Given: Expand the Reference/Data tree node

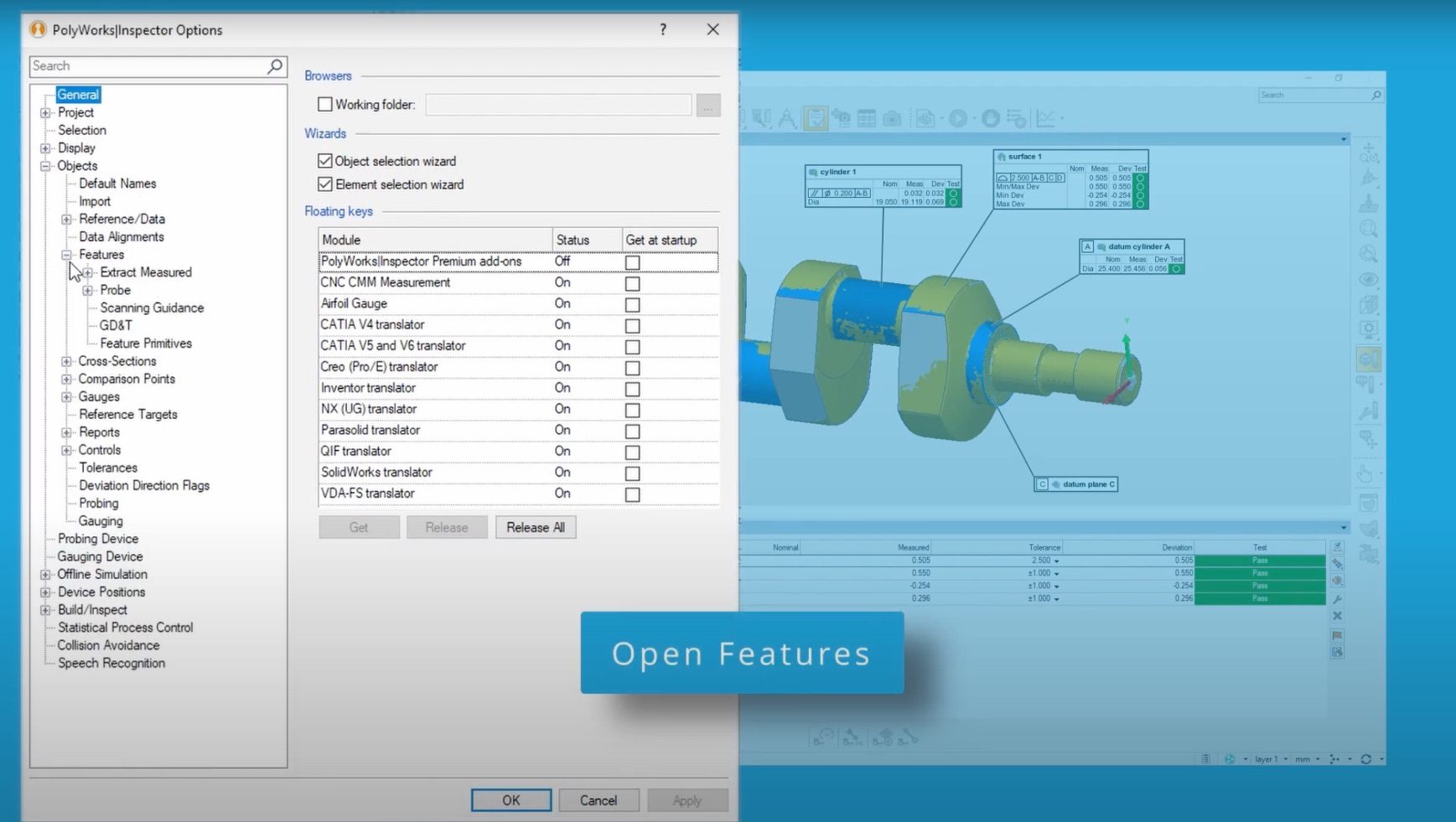Looking at the screenshot, I should (66, 219).
